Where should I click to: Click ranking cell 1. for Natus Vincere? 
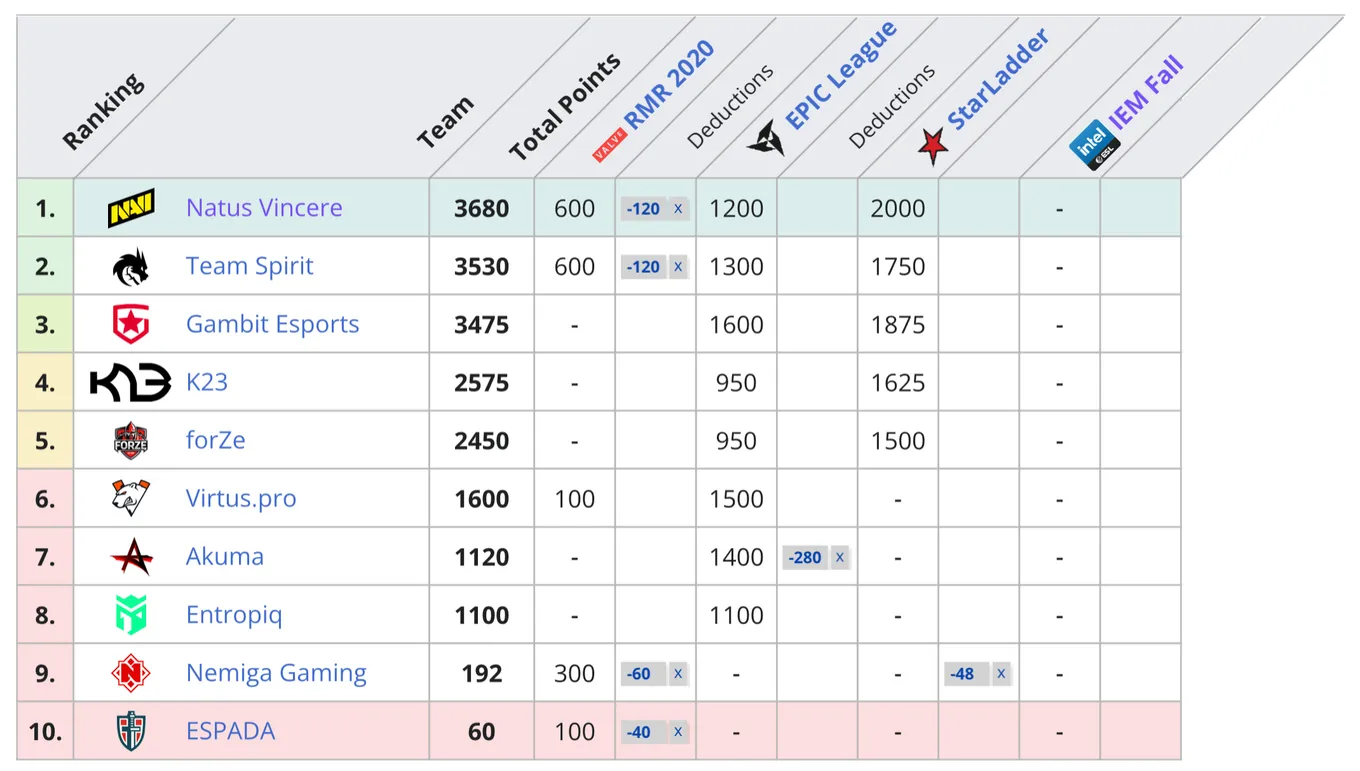pos(45,208)
